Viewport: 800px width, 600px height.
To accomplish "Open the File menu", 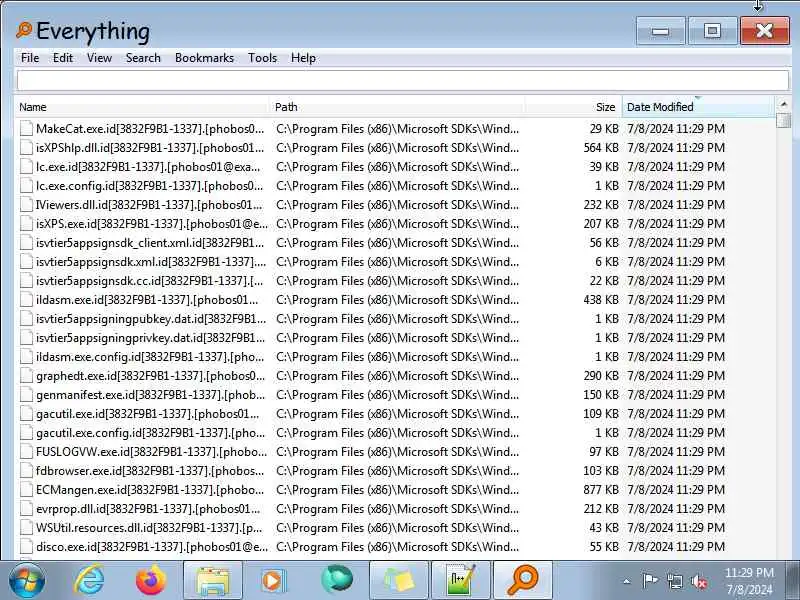I will [x=30, y=58].
